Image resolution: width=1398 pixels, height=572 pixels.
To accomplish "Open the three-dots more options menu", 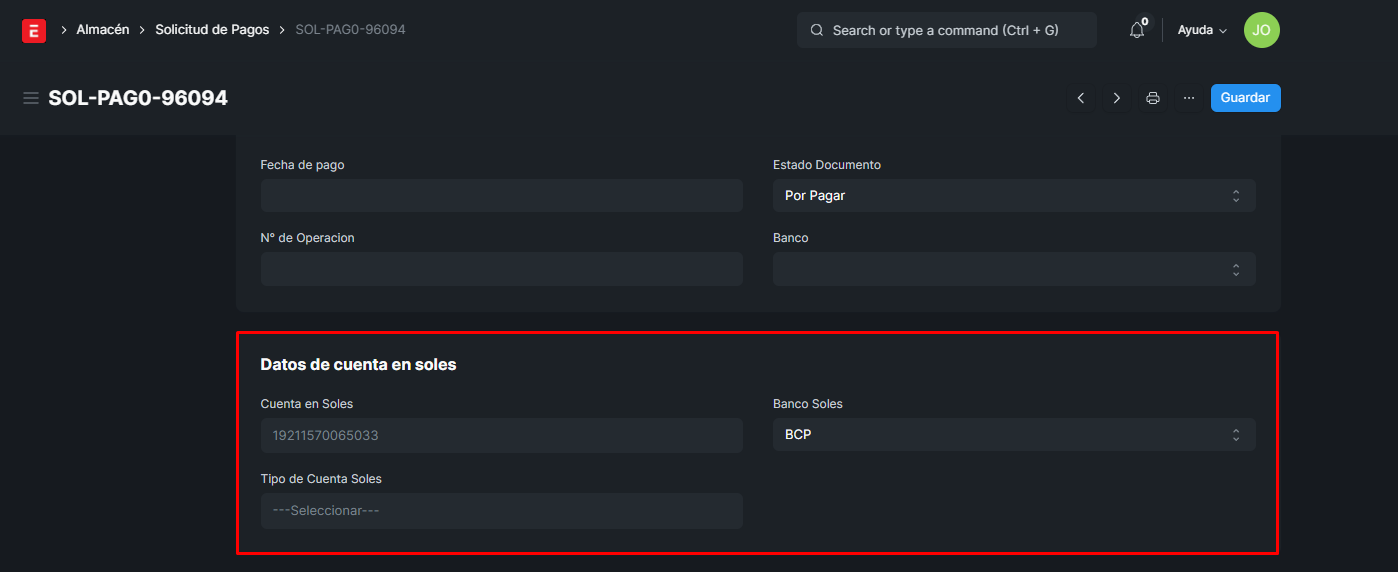I will (x=1189, y=98).
